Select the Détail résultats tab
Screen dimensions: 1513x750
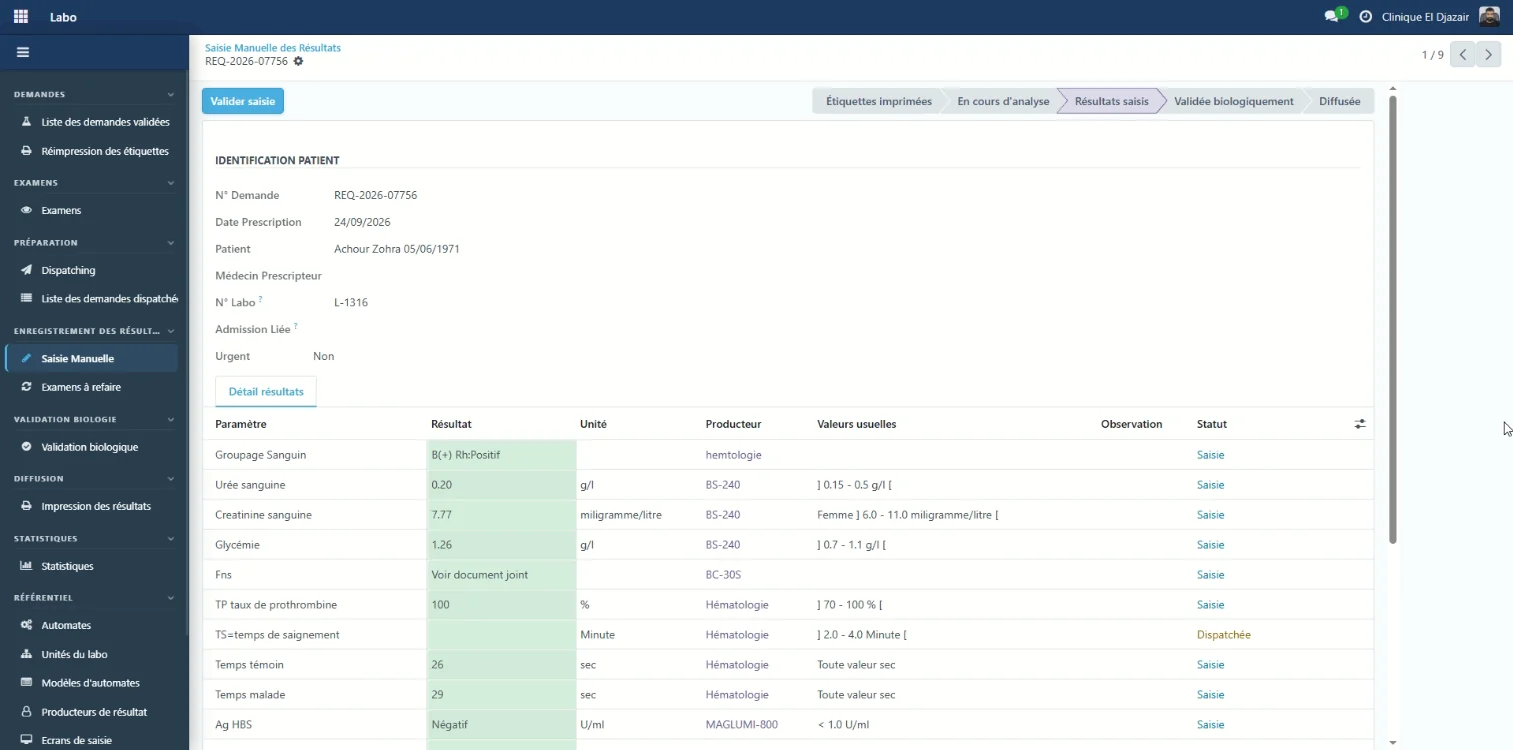tap(266, 392)
